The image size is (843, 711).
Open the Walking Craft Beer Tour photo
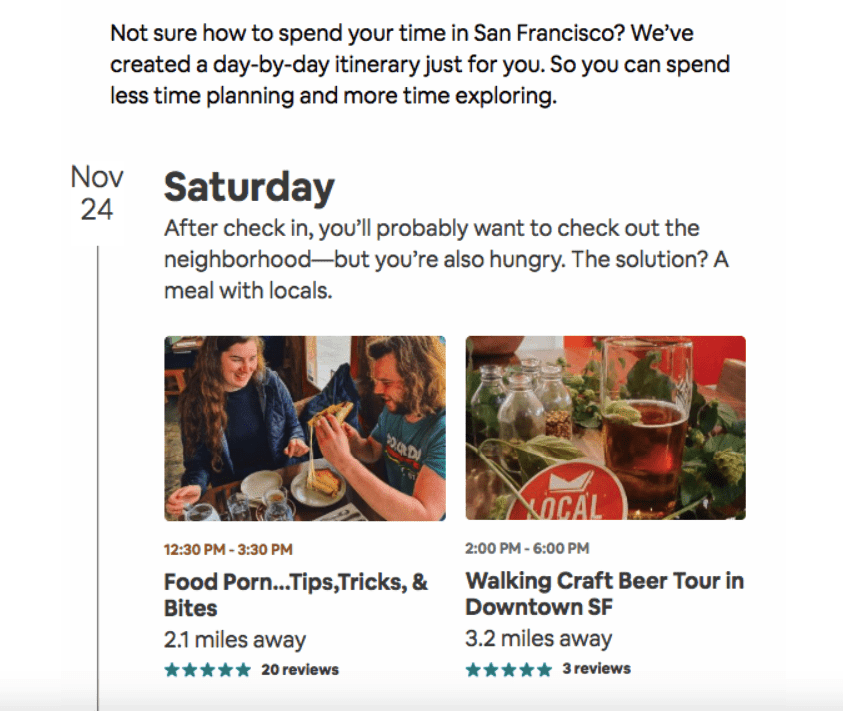coord(605,428)
